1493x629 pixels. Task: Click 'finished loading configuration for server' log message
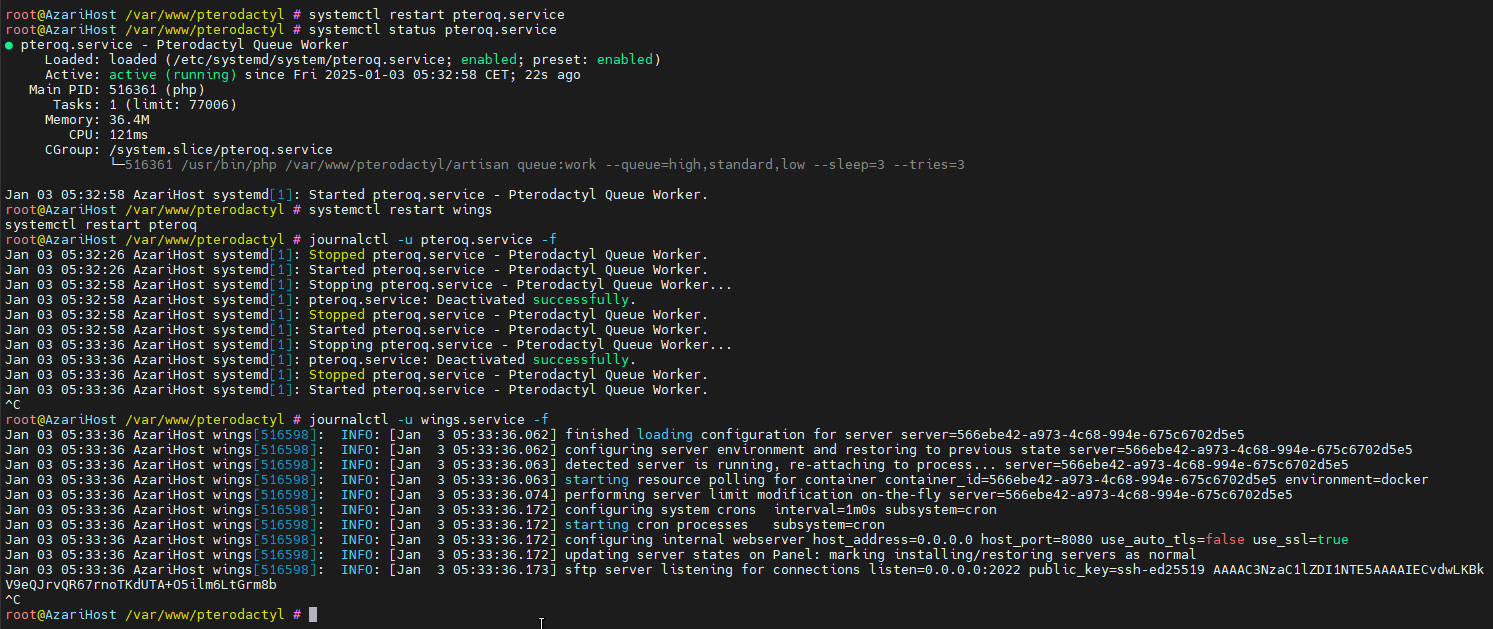(729, 434)
